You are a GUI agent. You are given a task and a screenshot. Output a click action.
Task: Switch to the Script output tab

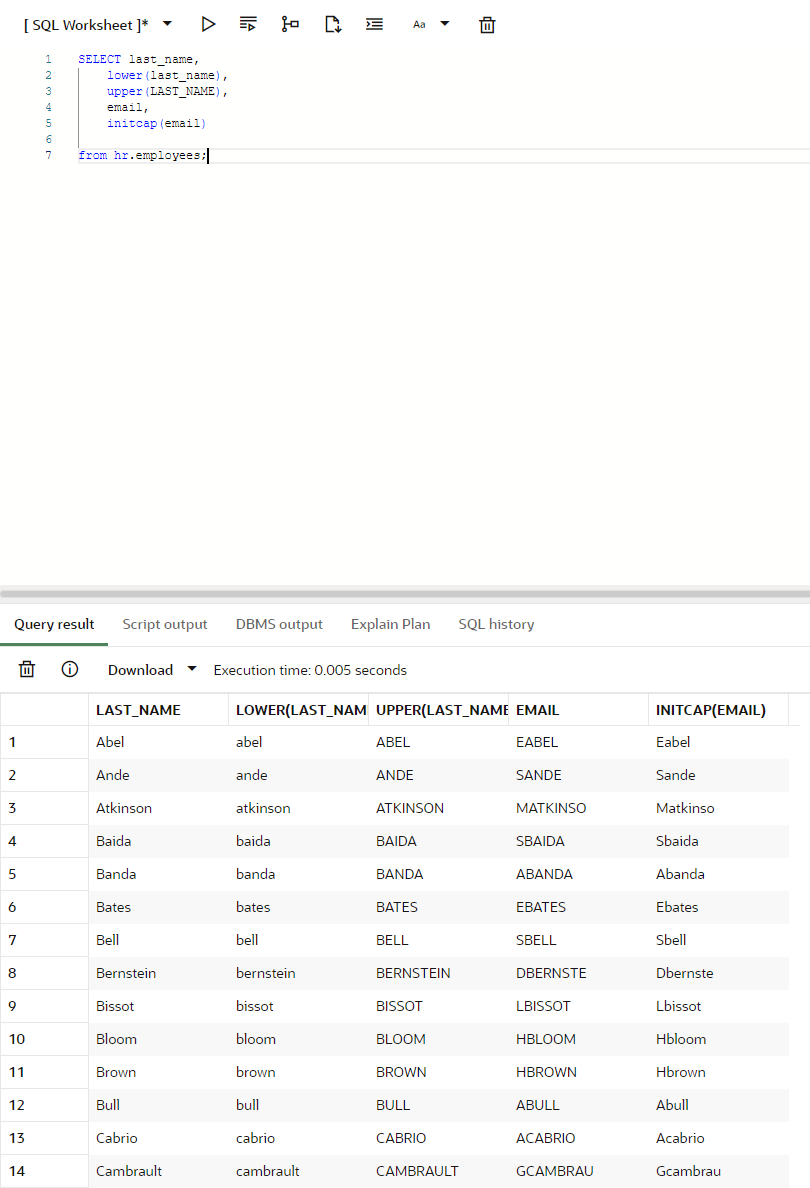click(x=164, y=624)
